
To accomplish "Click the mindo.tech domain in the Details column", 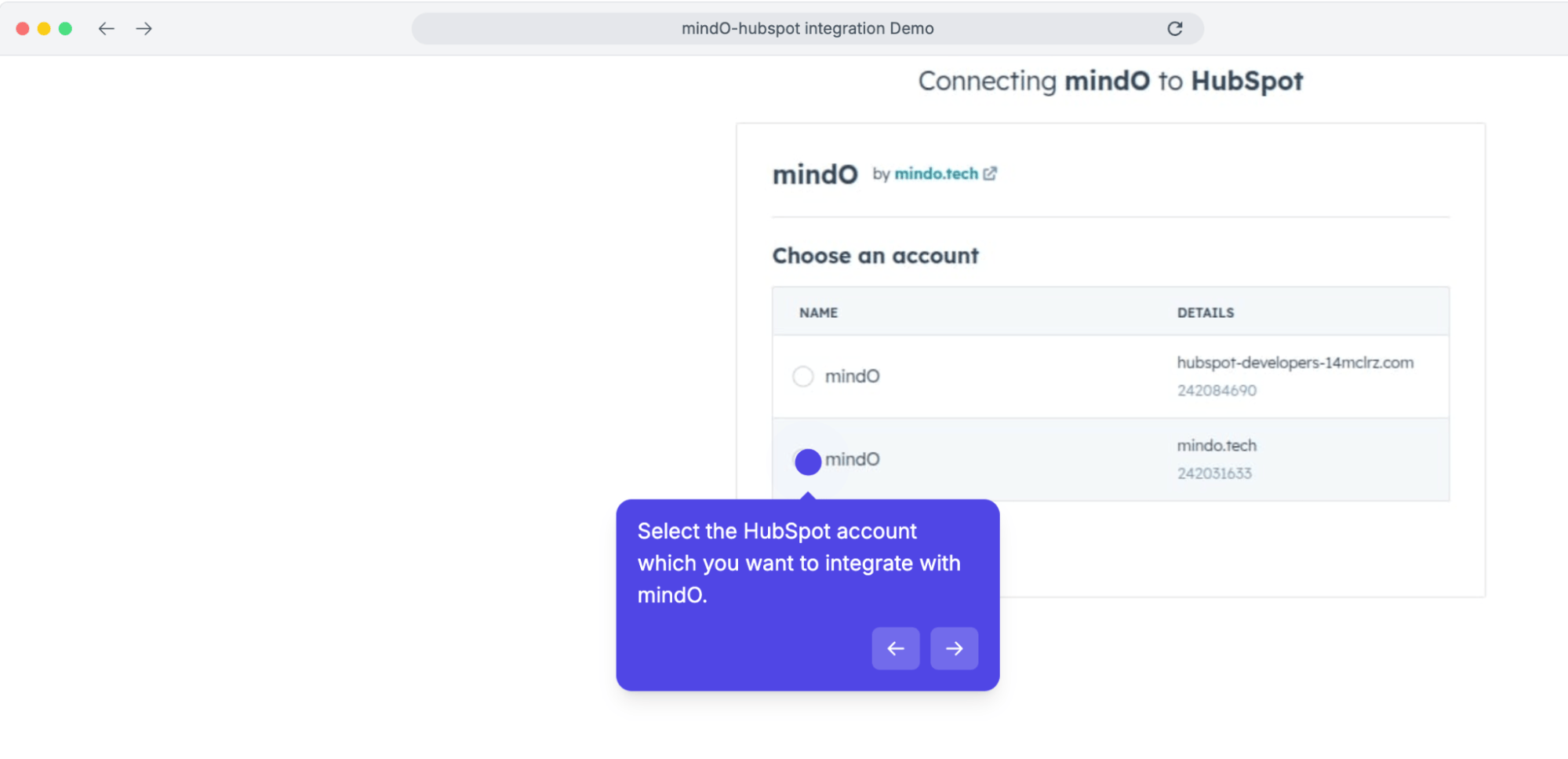I will pos(1216,446).
